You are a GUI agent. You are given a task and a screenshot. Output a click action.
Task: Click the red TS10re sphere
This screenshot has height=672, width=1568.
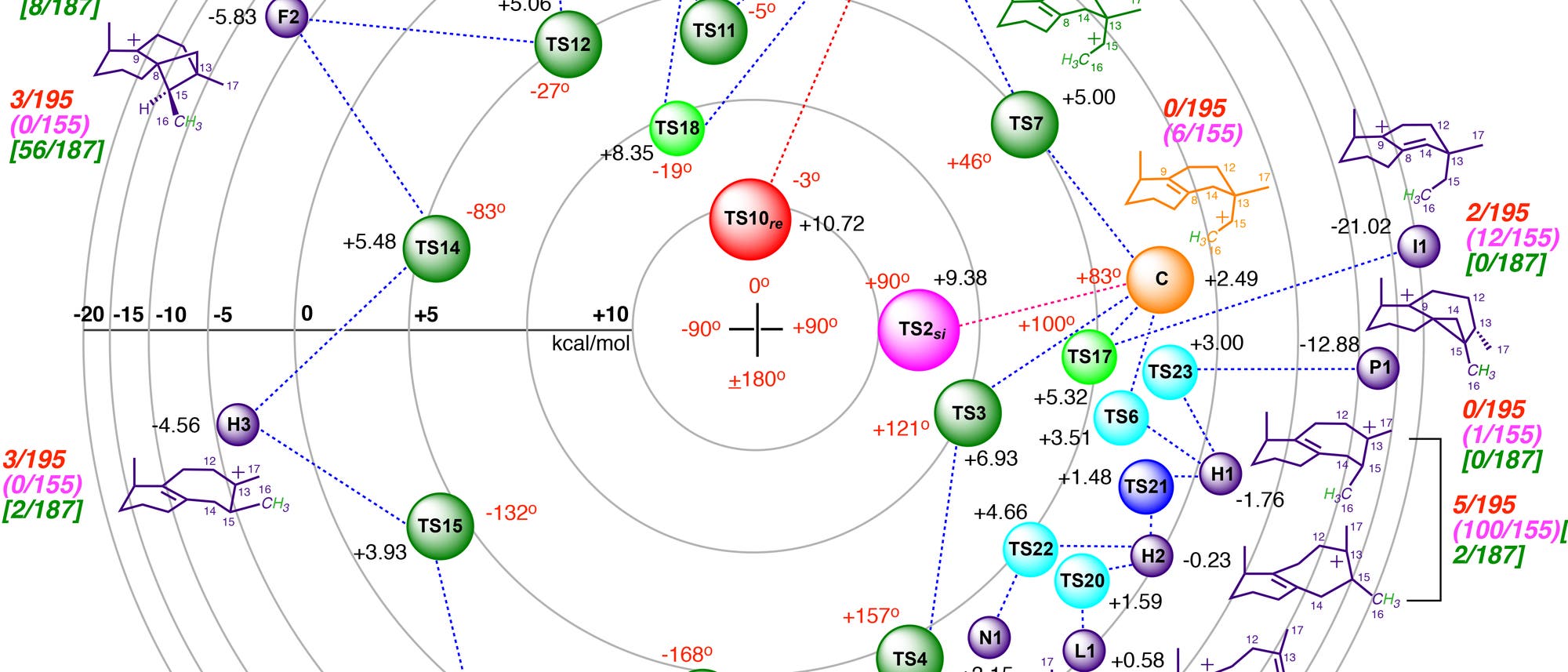point(750,219)
